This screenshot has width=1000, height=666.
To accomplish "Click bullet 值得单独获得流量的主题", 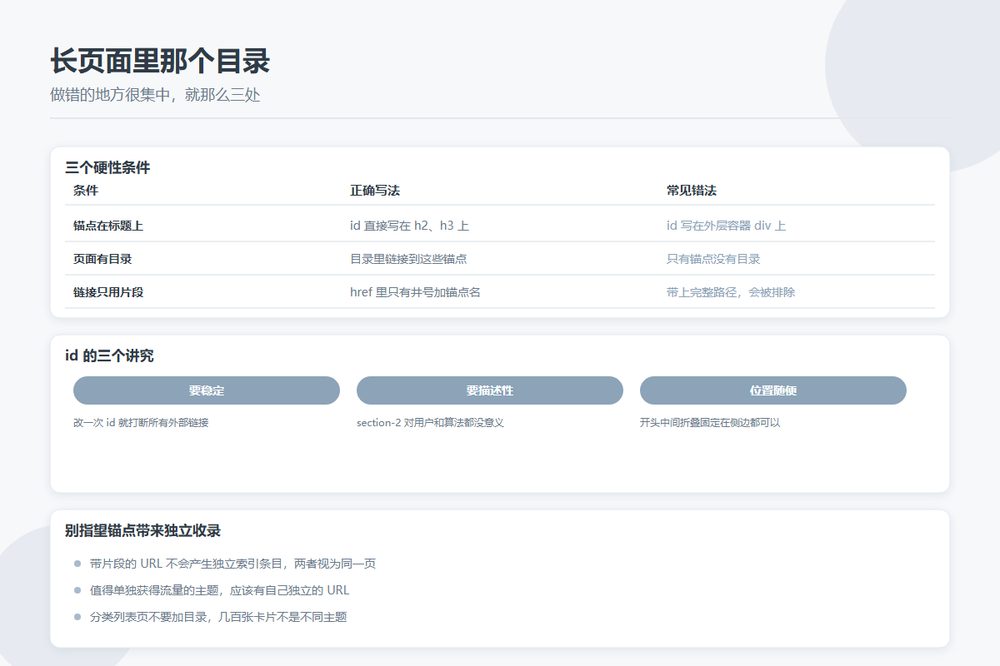I will click(x=219, y=590).
